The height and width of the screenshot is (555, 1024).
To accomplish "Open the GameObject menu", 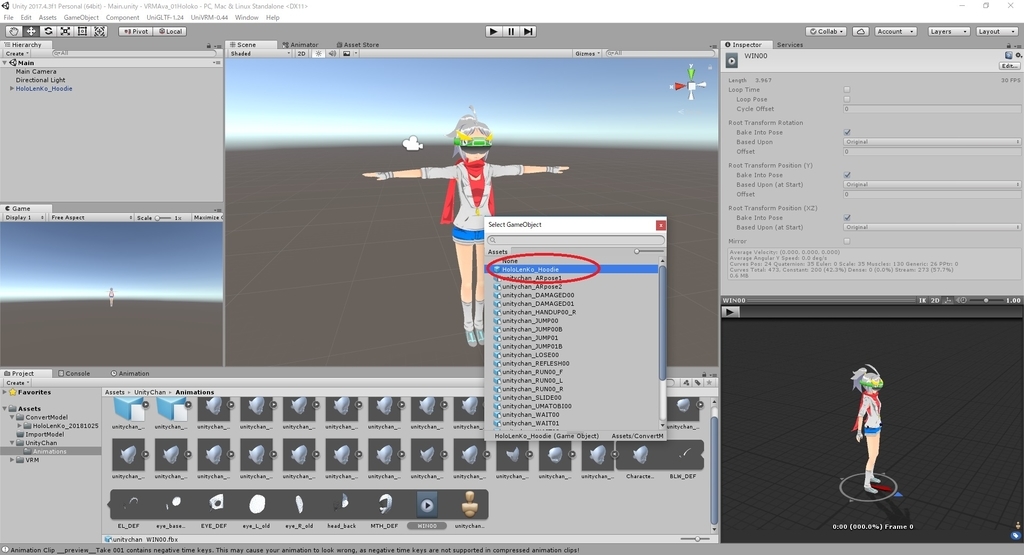I will tap(81, 18).
